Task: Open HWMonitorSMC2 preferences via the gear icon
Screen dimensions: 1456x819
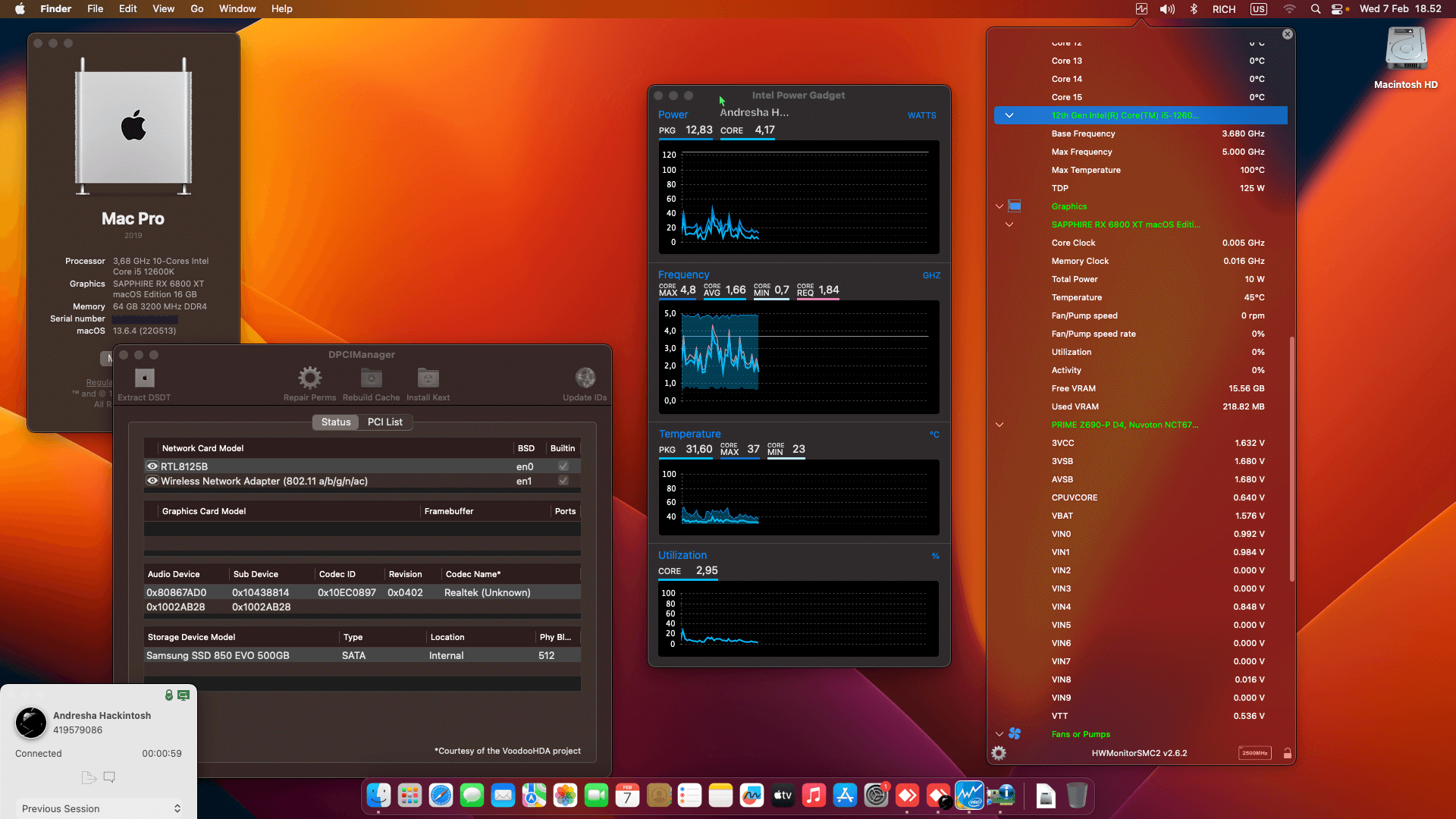Action: [999, 753]
